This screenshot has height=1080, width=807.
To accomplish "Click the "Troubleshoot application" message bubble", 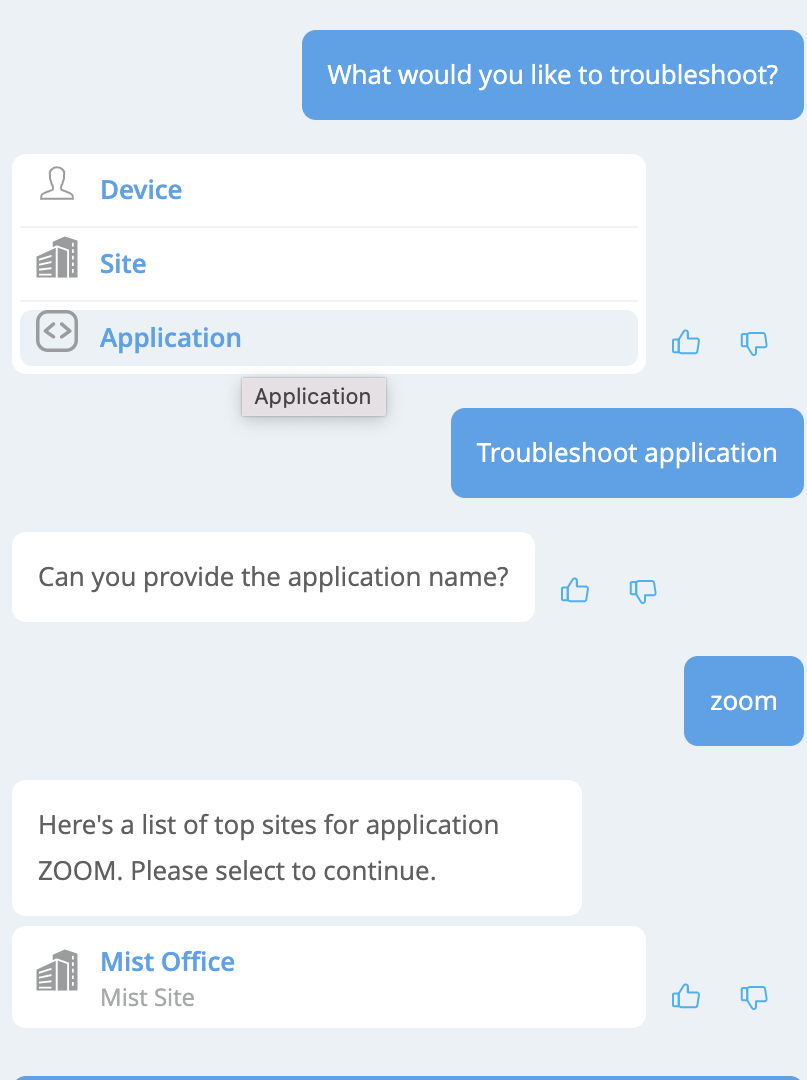I will click(627, 453).
